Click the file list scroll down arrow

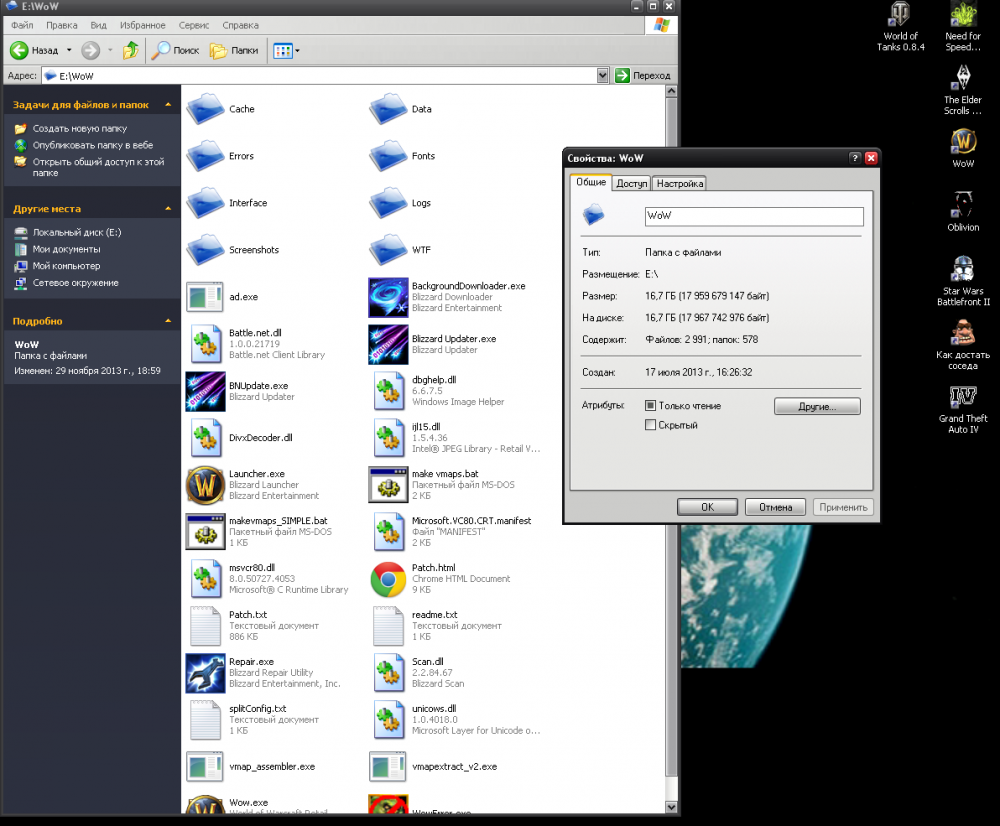[671, 807]
